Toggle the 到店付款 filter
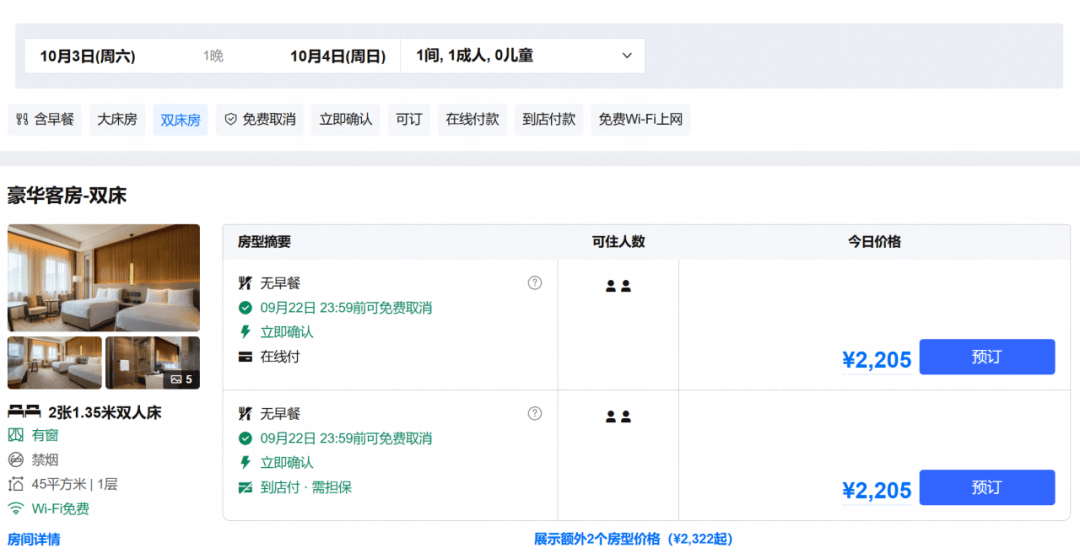Image resolution: width=1080 pixels, height=559 pixels. pyautogui.click(x=548, y=120)
